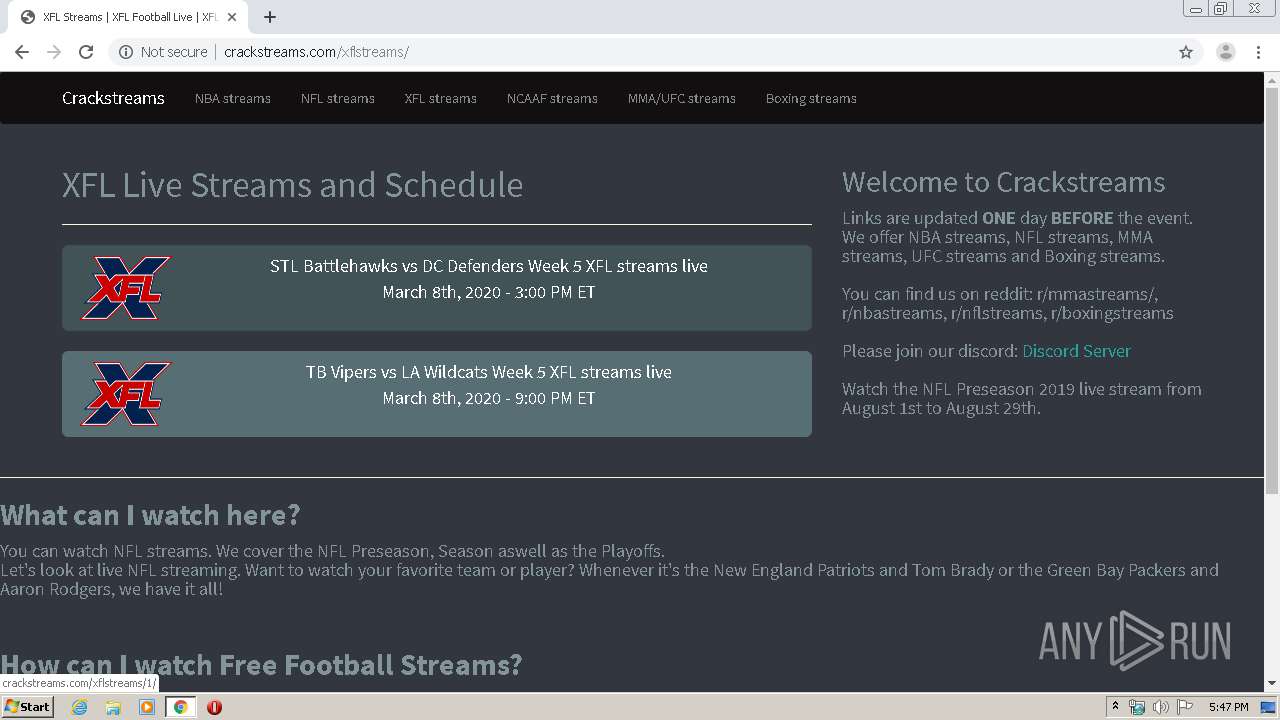Open STL Battlehawks vs DC Defenders stream
This screenshot has width=1280, height=720.
tap(437, 288)
